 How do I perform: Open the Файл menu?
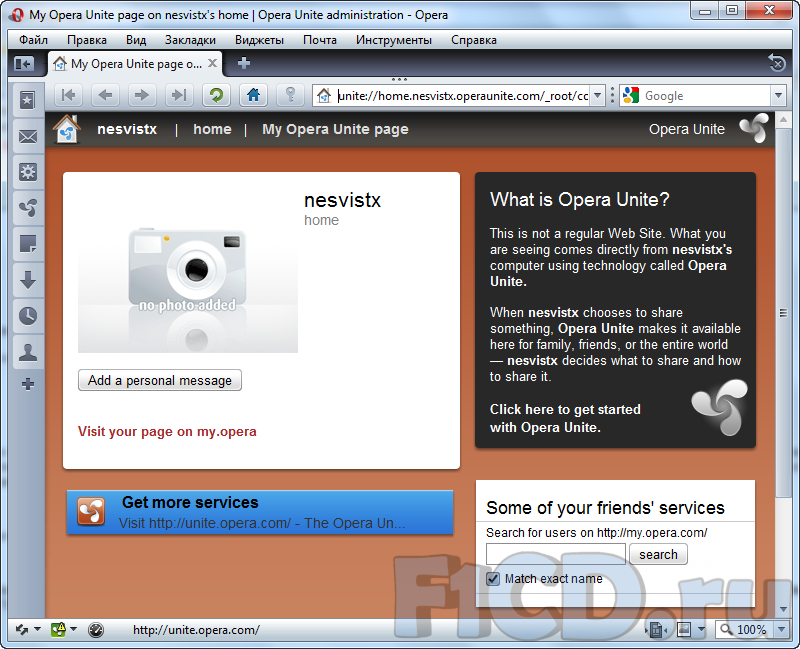pos(33,40)
